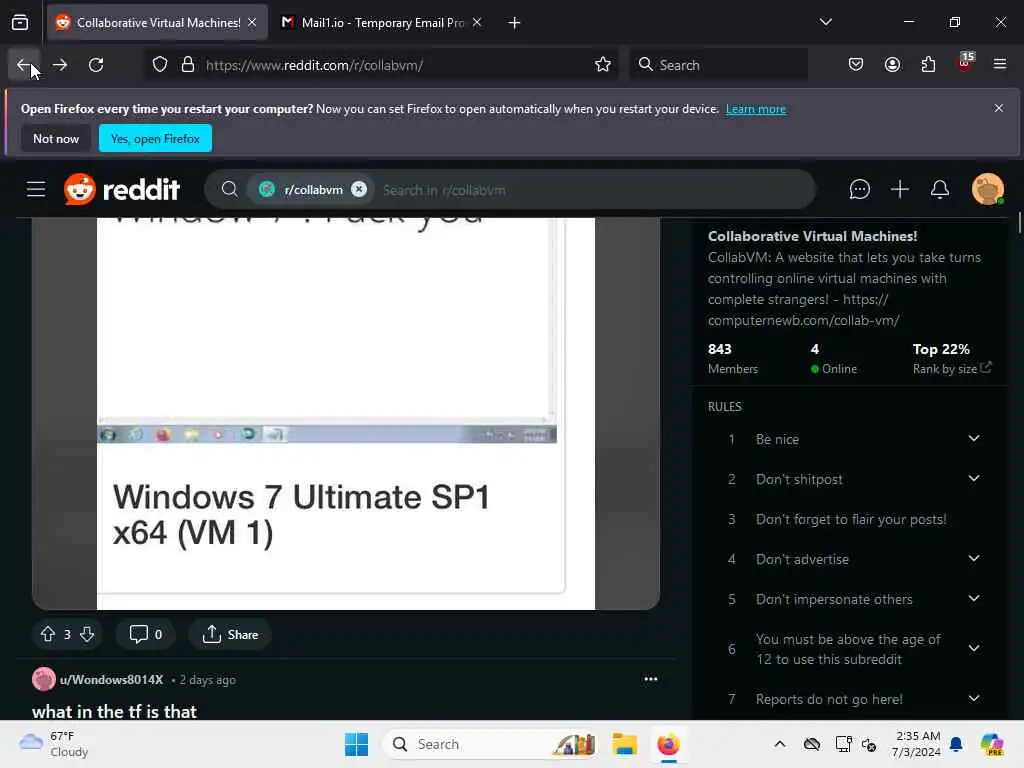Click 'Yes, open Firefox' button
The image size is (1024, 768).
(x=155, y=138)
